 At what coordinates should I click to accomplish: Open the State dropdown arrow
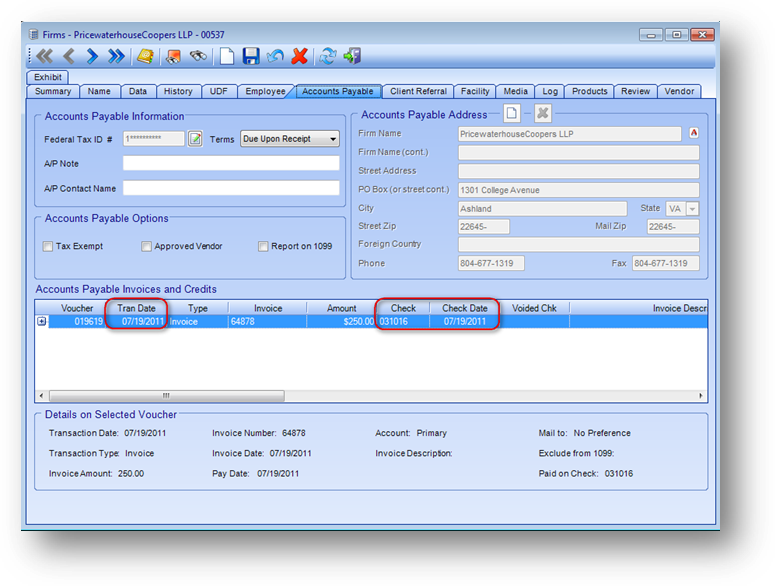point(692,209)
